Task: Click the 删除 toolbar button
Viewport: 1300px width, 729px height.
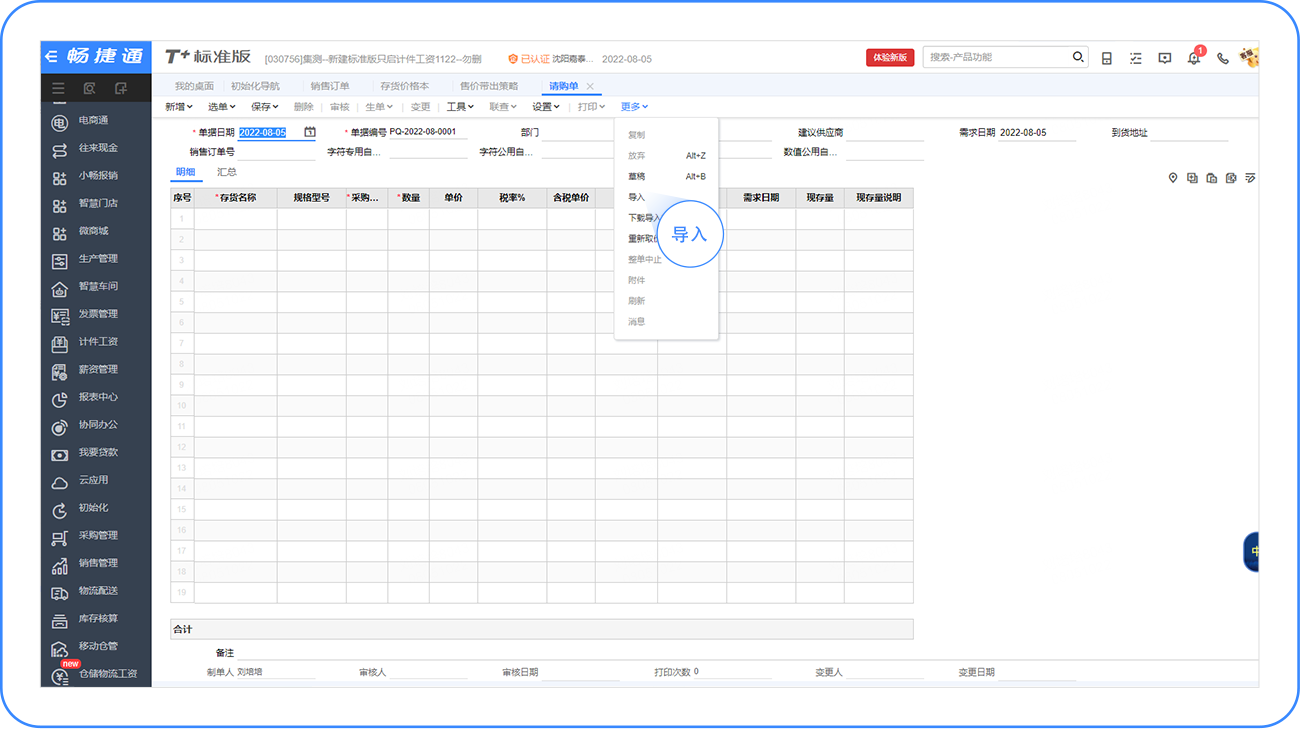Action: [304, 107]
